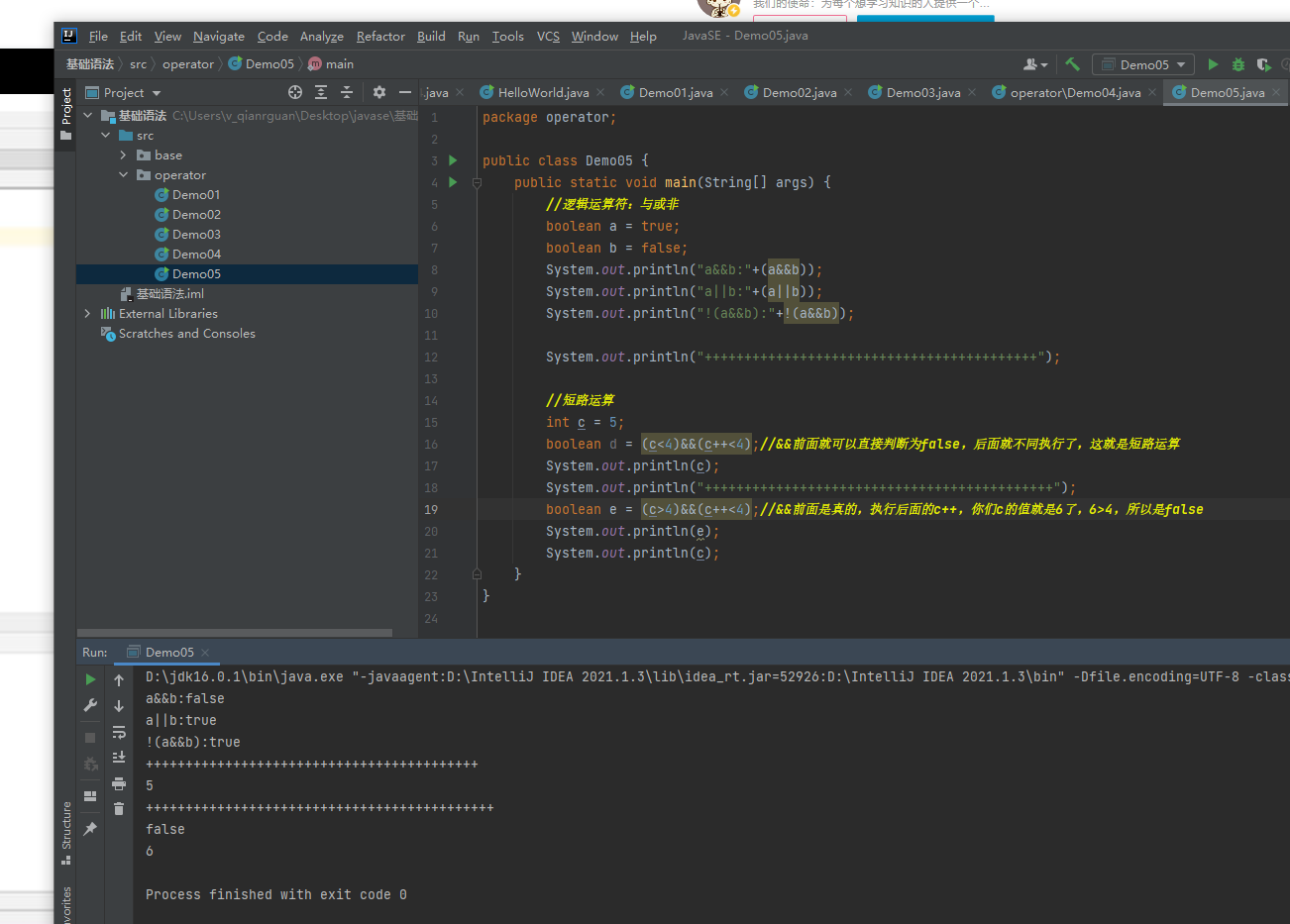
Task: Expand the base package folder
Action: click(x=123, y=155)
